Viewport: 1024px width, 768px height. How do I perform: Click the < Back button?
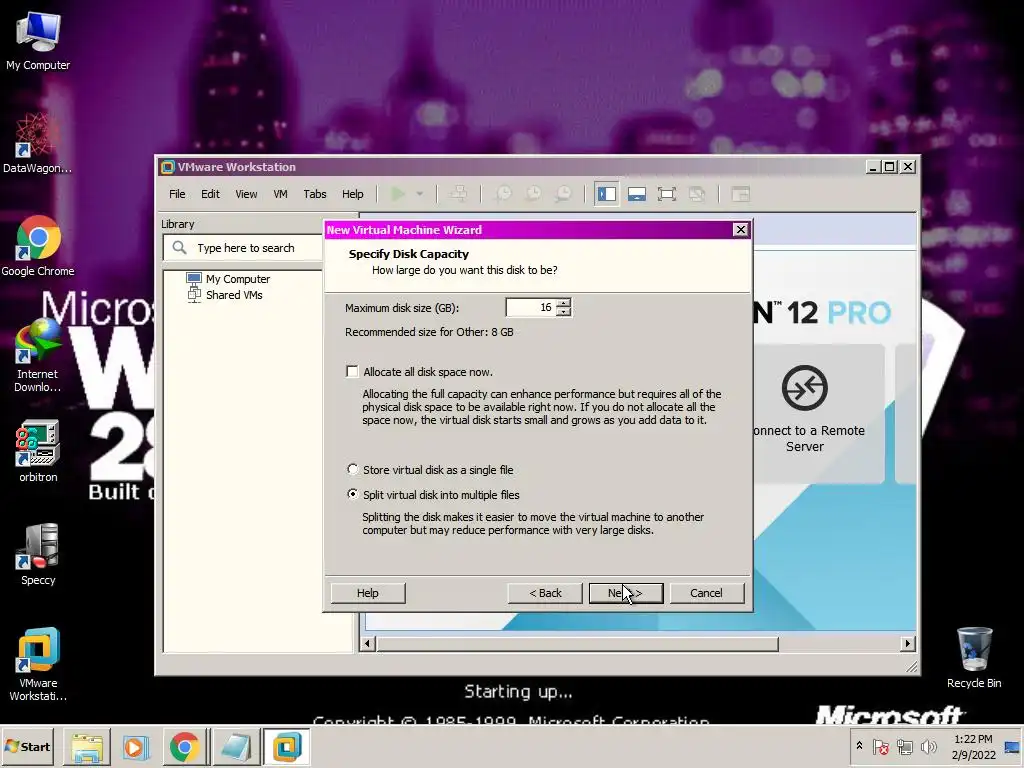(545, 593)
